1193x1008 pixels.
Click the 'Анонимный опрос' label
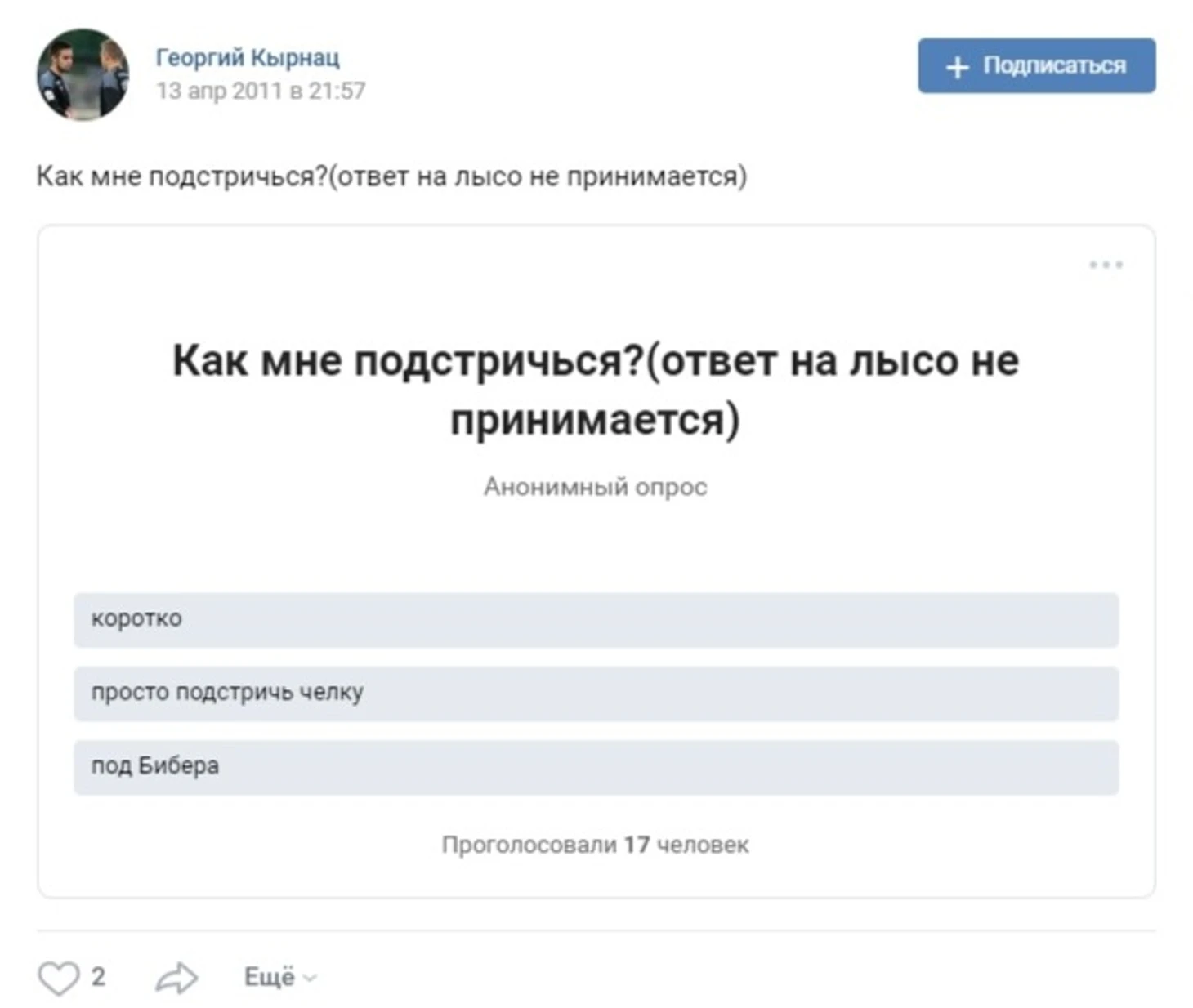[x=596, y=487]
